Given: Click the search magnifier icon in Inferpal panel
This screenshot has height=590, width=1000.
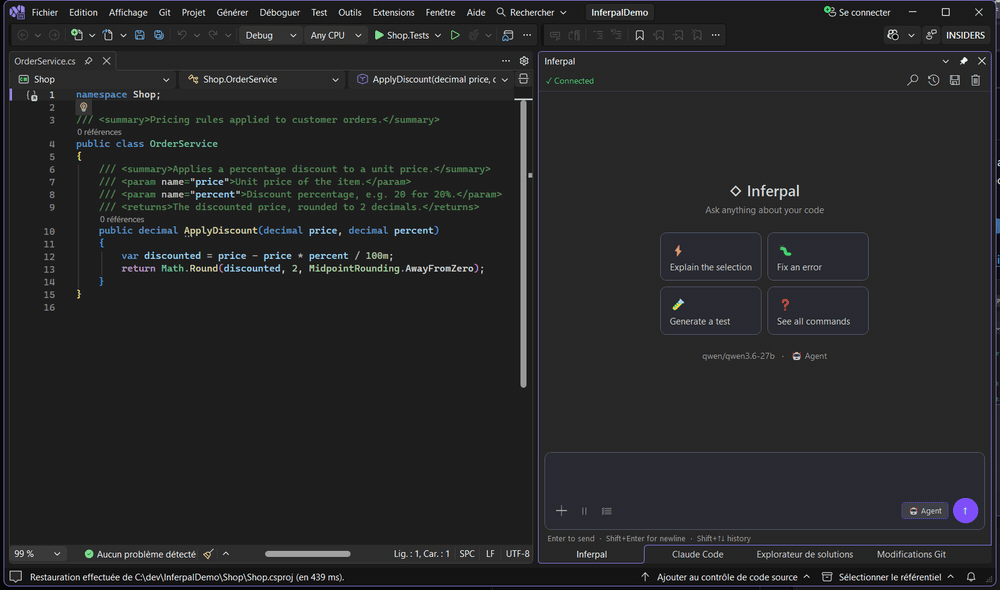Looking at the screenshot, I should coord(913,80).
